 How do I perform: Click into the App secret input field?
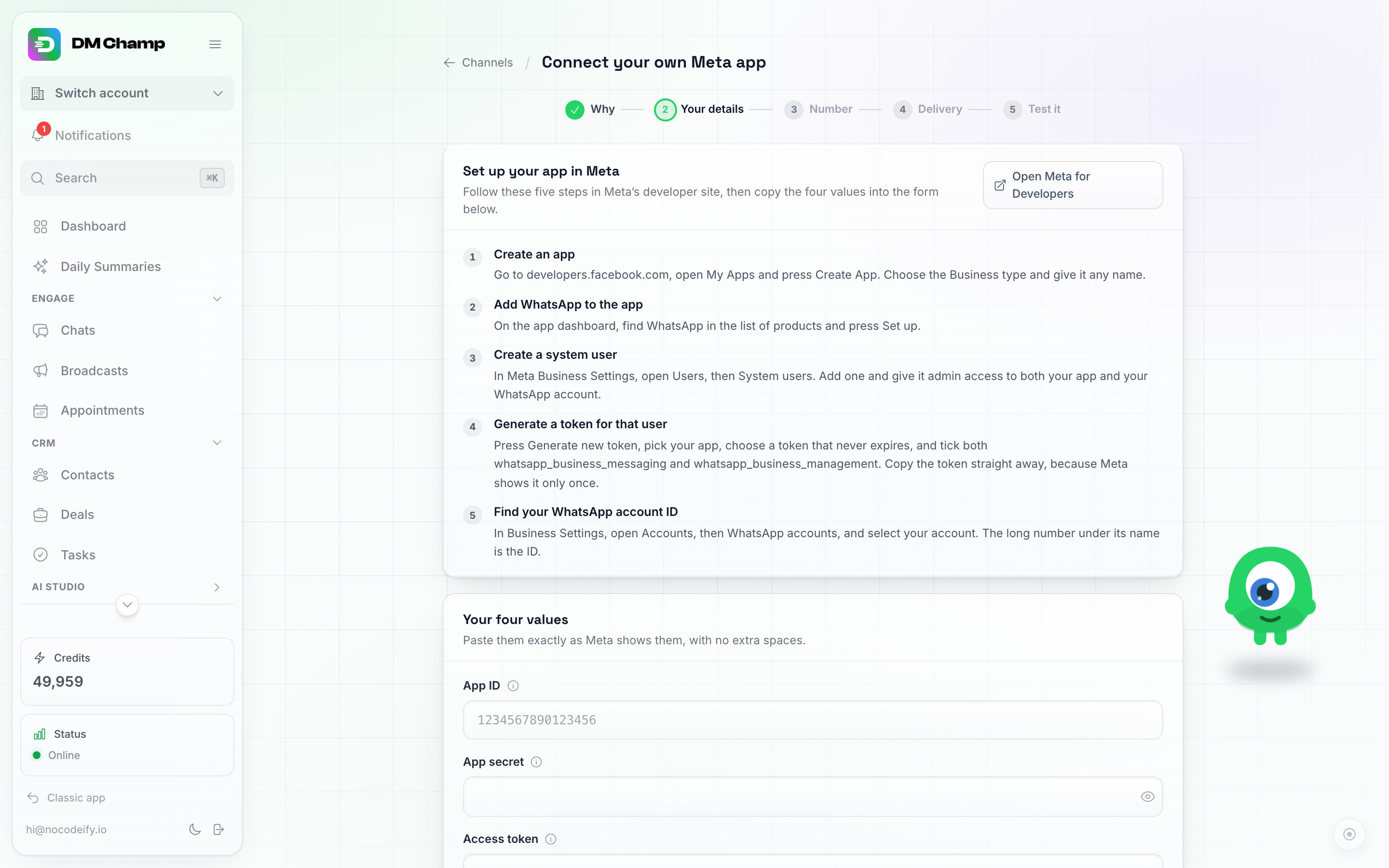[813, 797]
